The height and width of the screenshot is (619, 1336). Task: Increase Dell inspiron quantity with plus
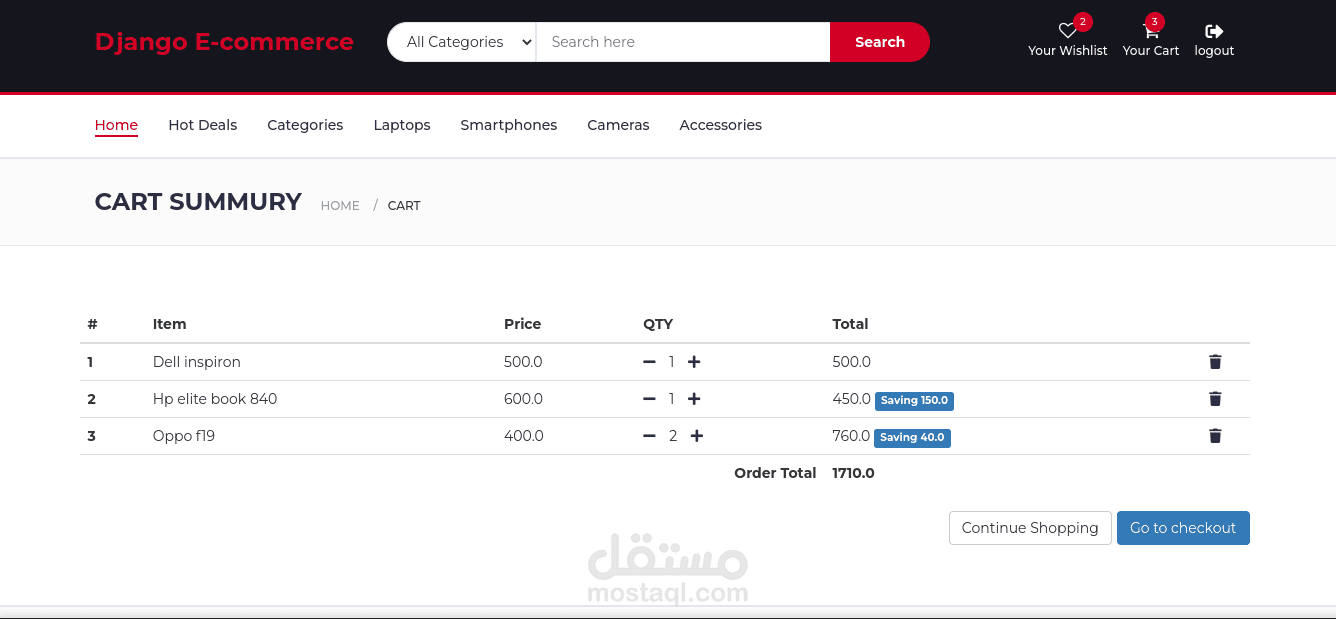(x=694, y=362)
